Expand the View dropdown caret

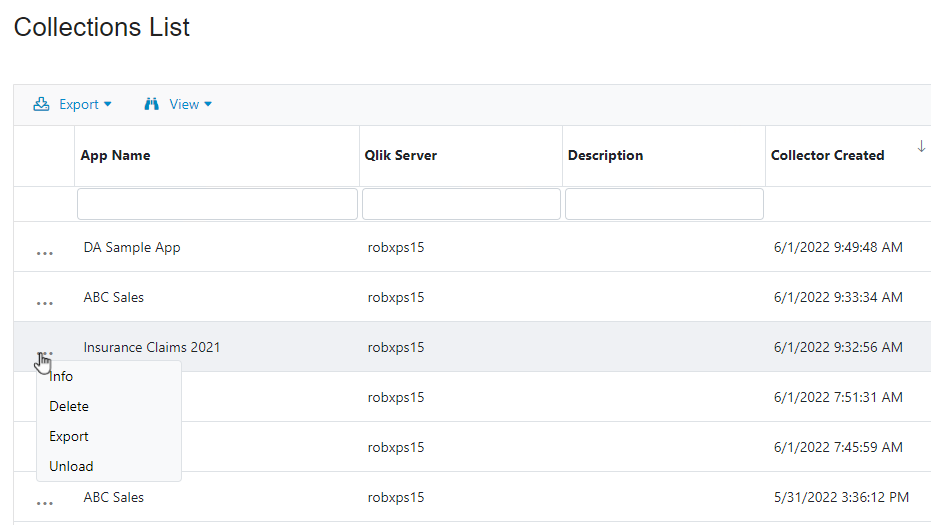point(208,104)
